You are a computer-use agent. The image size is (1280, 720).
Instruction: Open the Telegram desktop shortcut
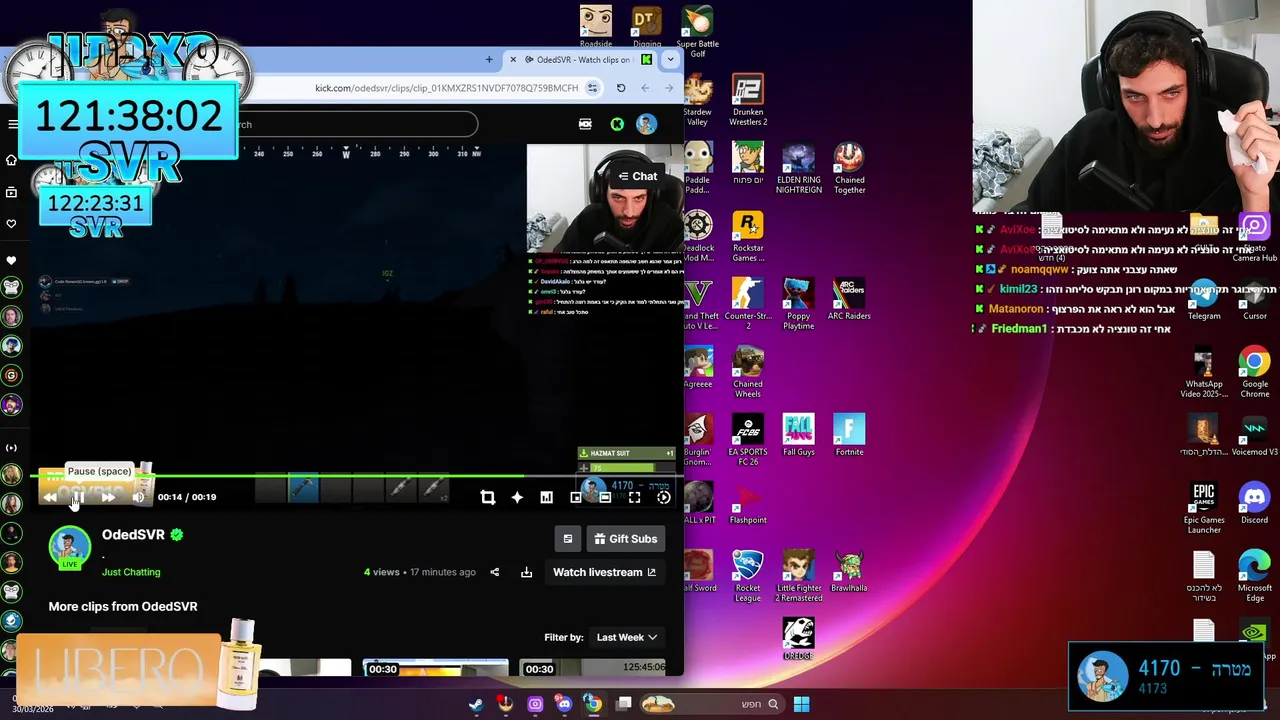point(1204,300)
